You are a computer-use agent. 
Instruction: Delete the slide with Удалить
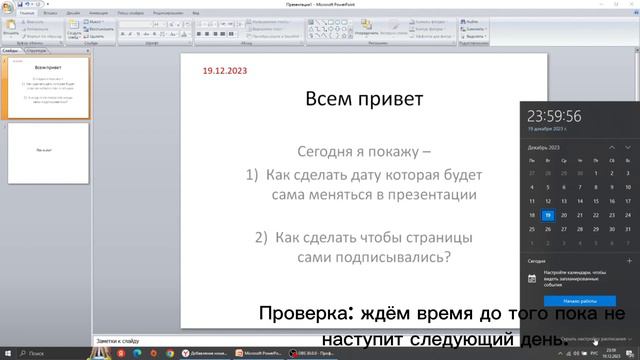[x=94, y=36]
